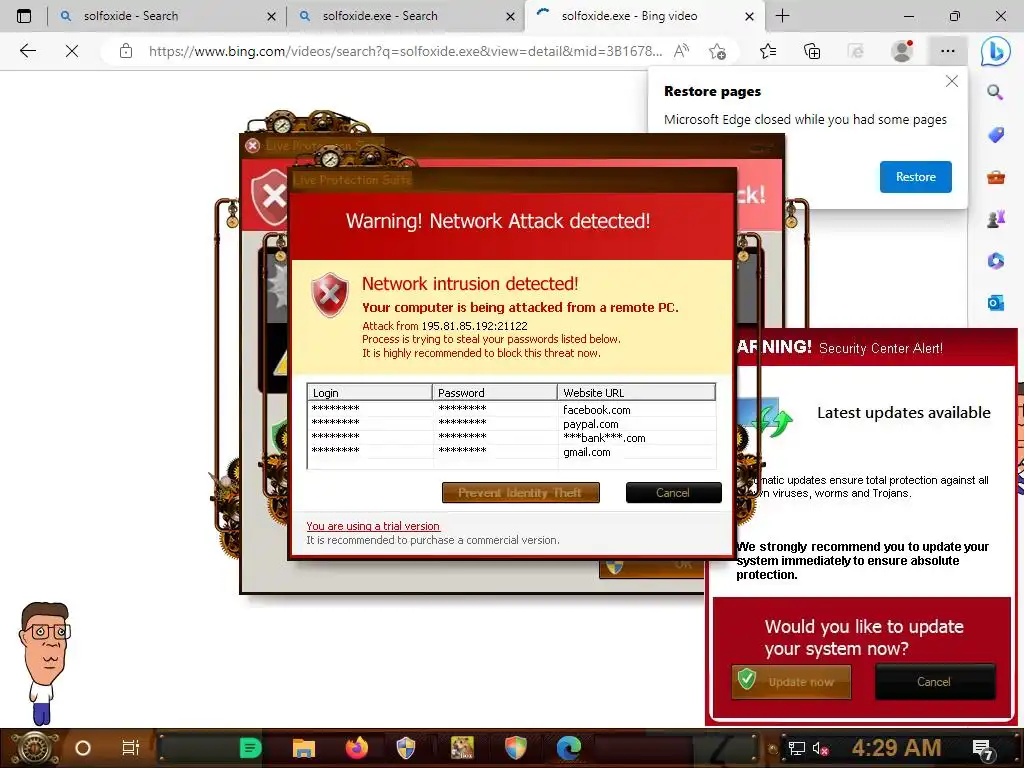Open Microsoft Edge taskbar icon
This screenshot has width=1024, height=768.
click(x=569, y=748)
